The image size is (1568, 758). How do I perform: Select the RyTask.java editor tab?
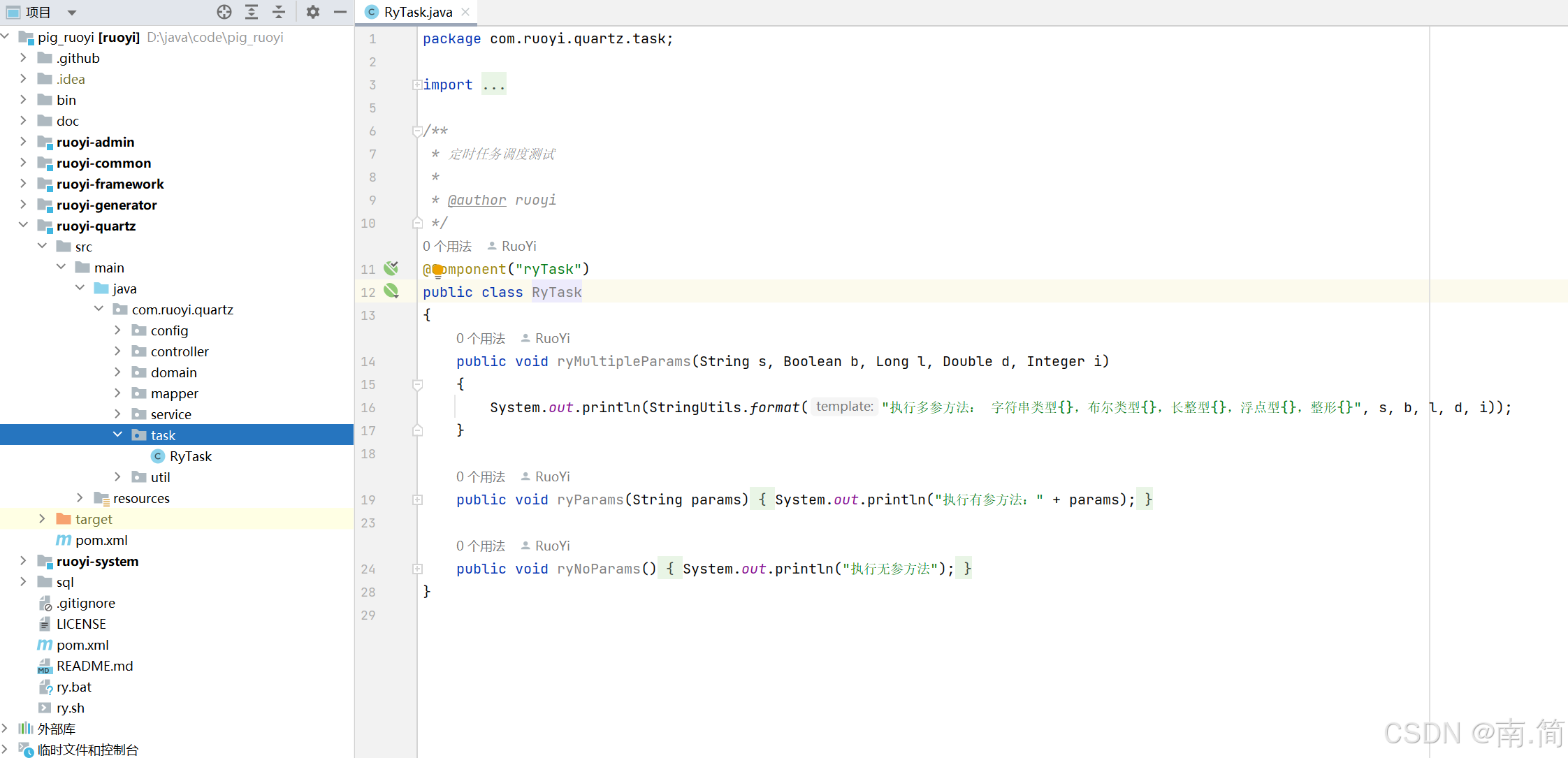(417, 12)
